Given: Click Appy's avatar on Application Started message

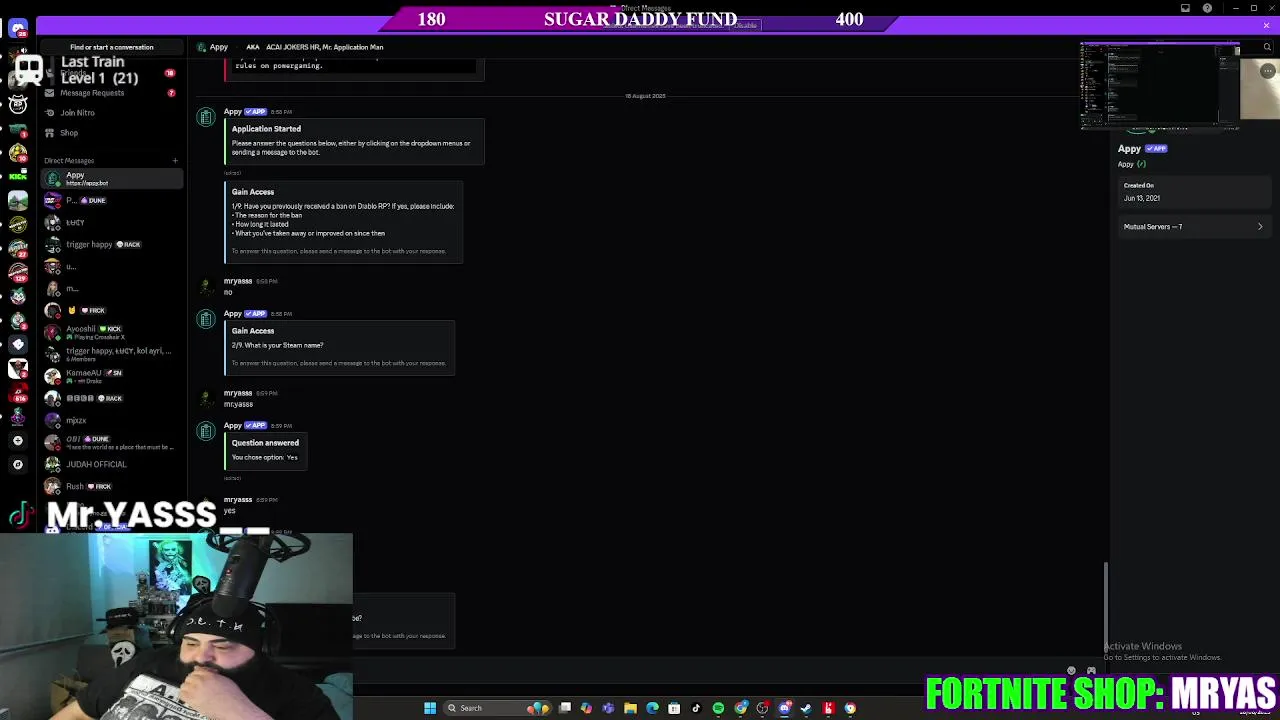Looking at the screenshot, I should [206, 118].
